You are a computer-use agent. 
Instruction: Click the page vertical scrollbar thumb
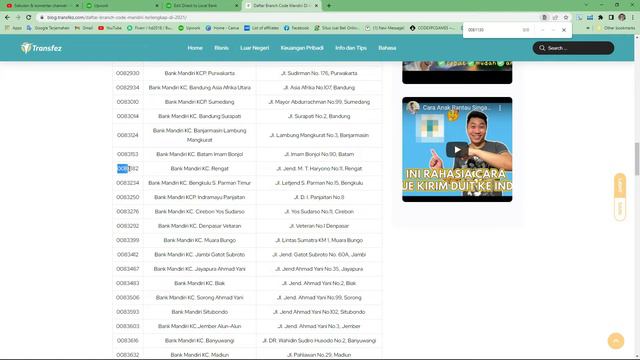point(637,159)
